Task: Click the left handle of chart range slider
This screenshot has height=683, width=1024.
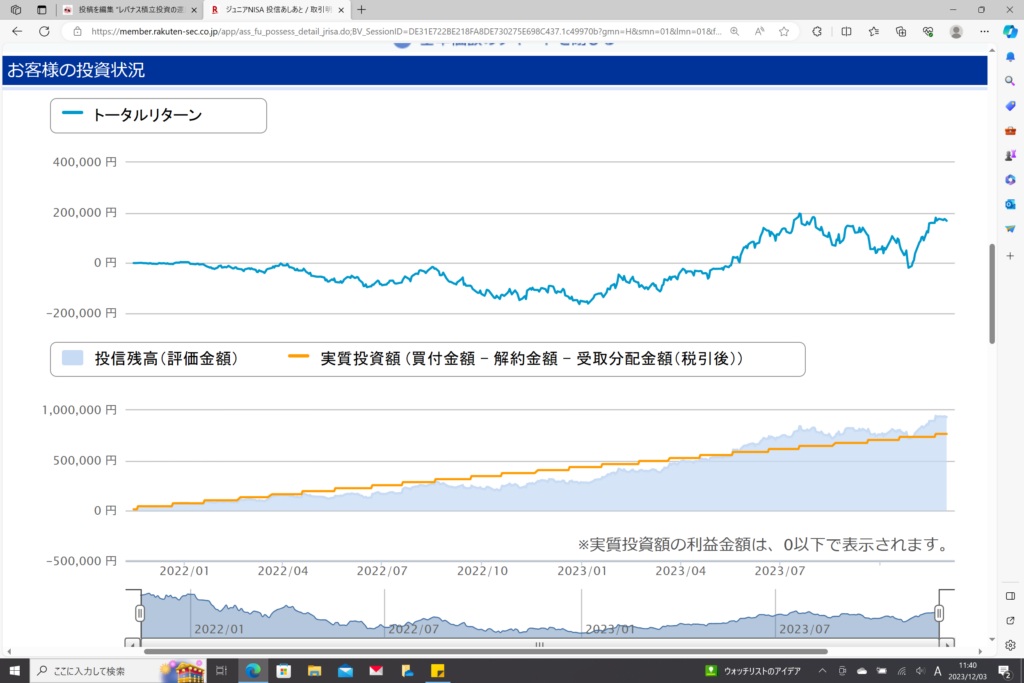Action: [x=141, y=612]
